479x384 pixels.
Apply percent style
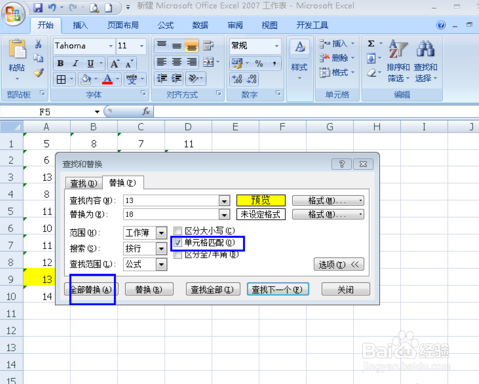click(259, 63)
